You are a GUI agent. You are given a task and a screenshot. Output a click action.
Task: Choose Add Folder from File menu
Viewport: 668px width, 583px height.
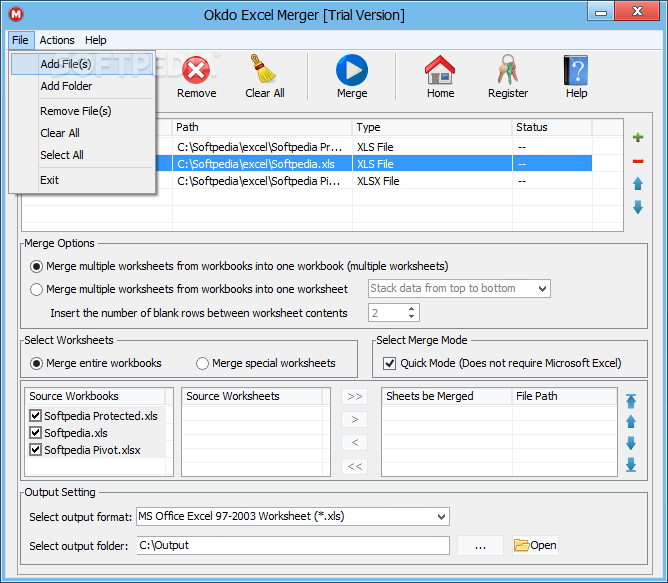[x=82, y=86]
